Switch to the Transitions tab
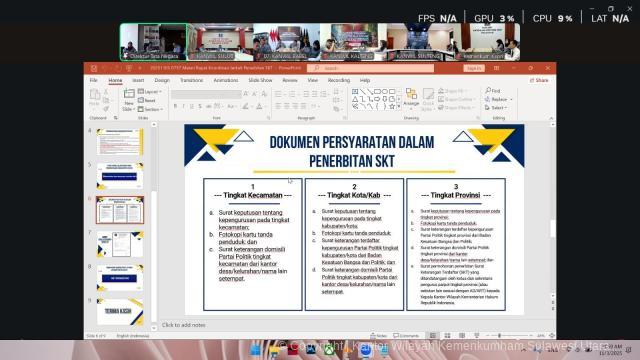 pyautogui.click(x=191, y=80)
